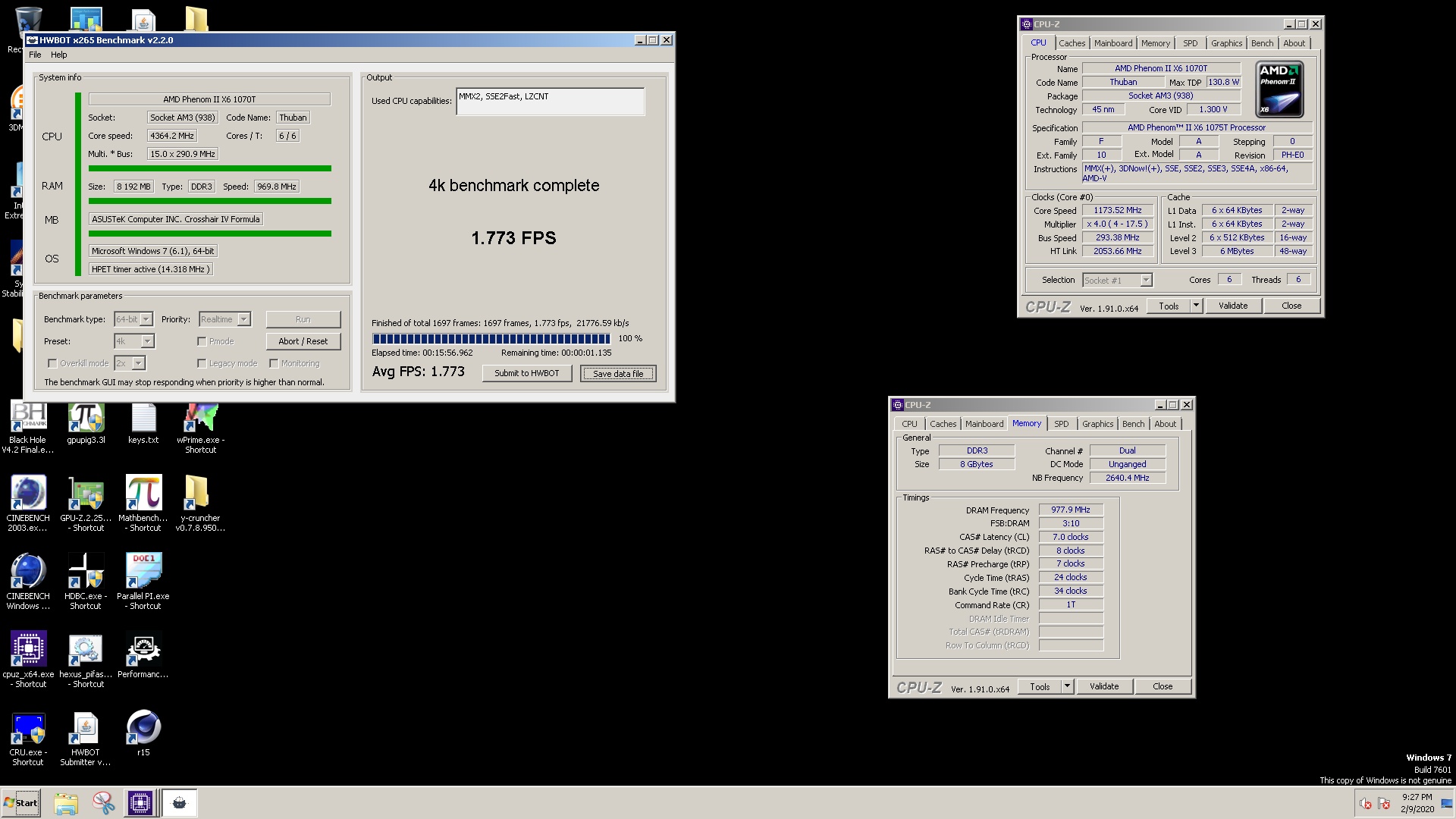Open File menu in HWBOT x265
Viewport: 1456px width, 819px height.
pyautogui.click(x=35, y=55)
